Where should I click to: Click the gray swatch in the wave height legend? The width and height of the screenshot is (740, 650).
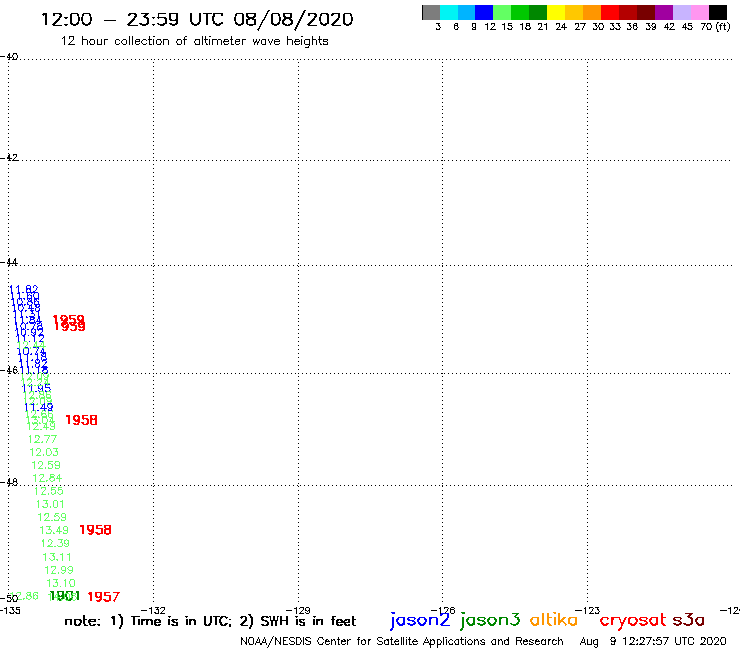click(431, 12)
